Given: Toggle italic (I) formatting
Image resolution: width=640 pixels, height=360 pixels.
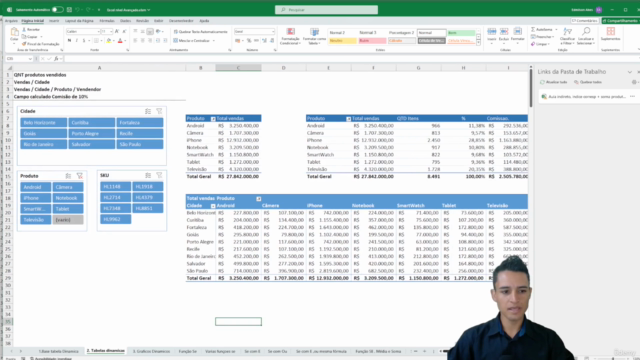Looking at the screenshot, I should pyautogui.click(x=77, y=40).
